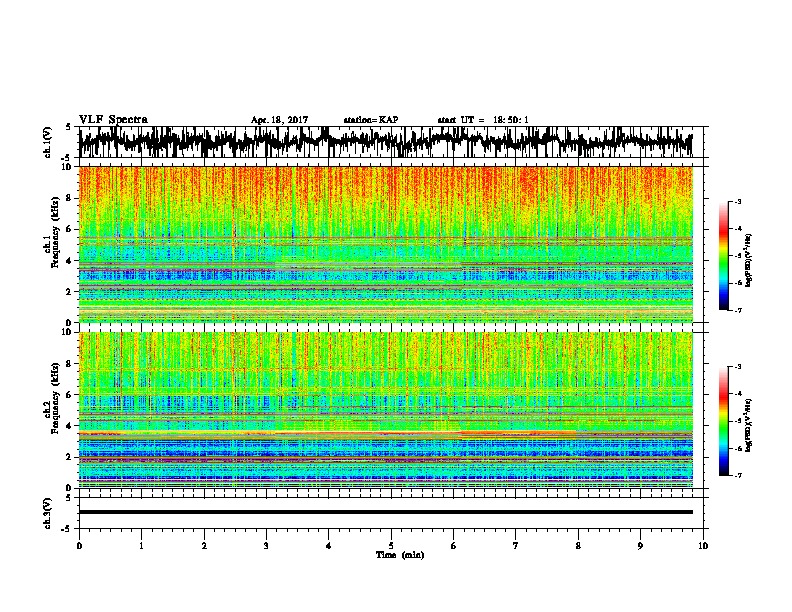Click the "8" kHz tick of ch.2 spectrogram
The image size is (792, 612).
click(70, 364)
